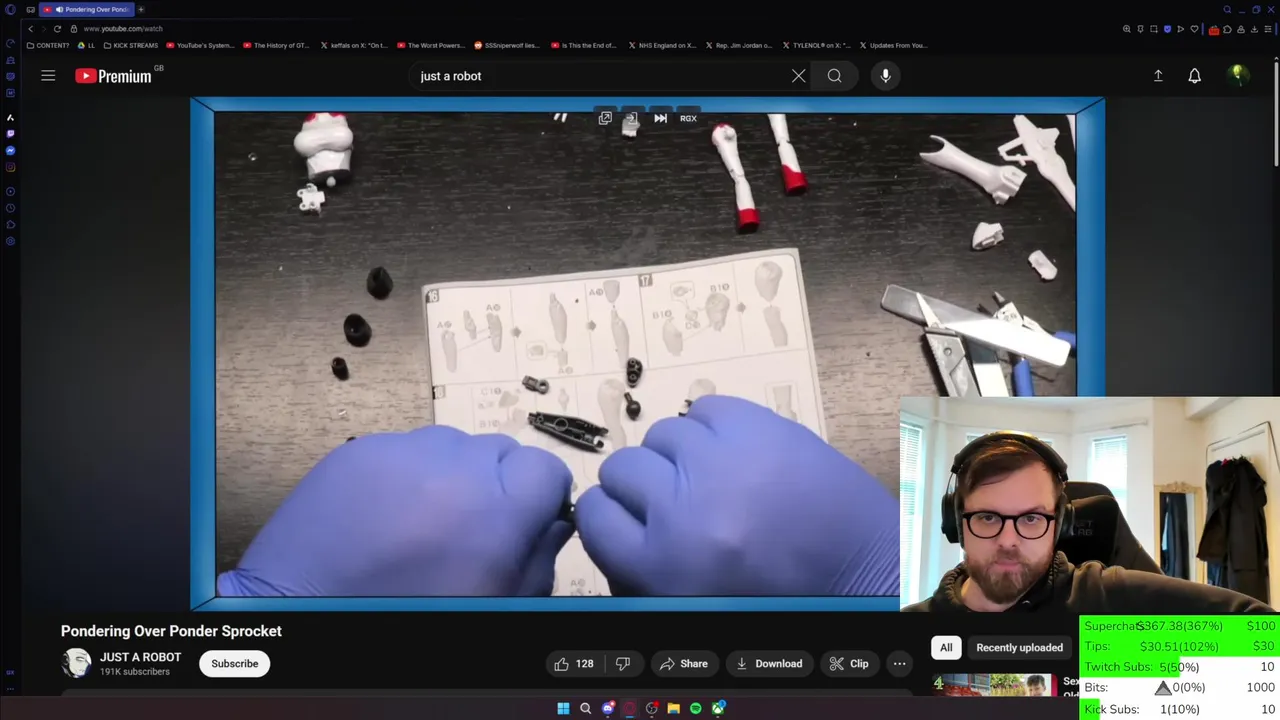
Task: Download the video
Action: click(769, 664)
